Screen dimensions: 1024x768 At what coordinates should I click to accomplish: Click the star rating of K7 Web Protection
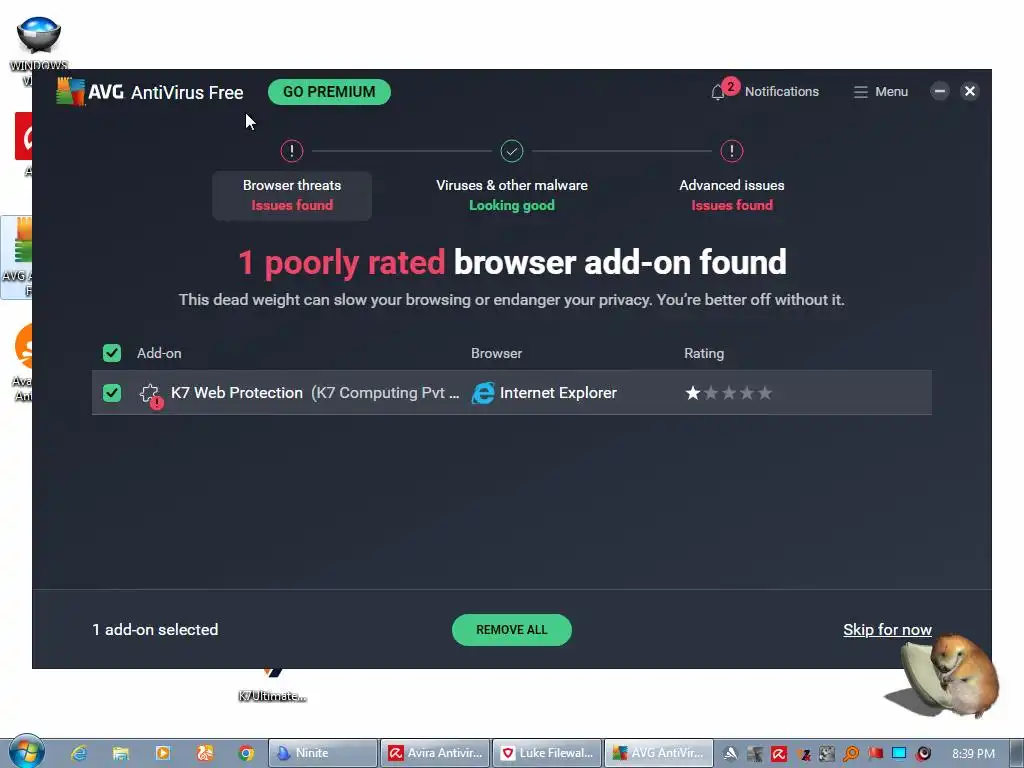pyautogui.click(x=729, y=393)
